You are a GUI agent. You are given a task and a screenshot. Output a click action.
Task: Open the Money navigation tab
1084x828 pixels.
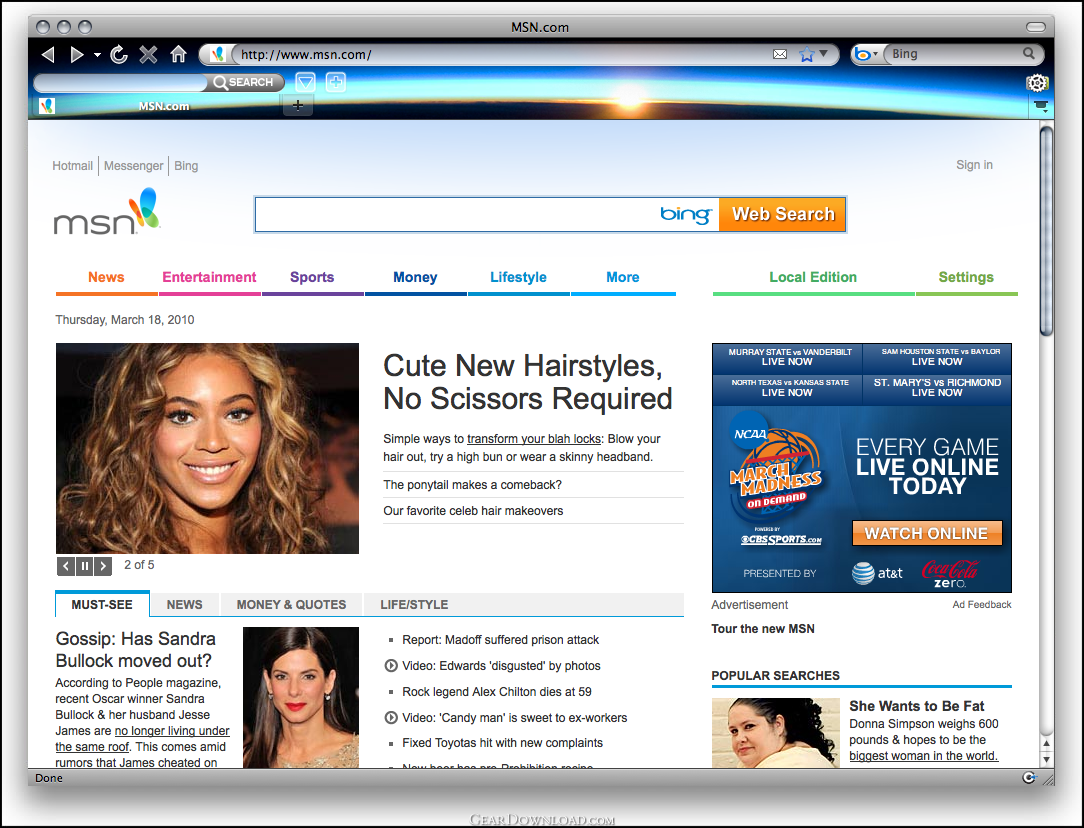click(x=415, y=277)
